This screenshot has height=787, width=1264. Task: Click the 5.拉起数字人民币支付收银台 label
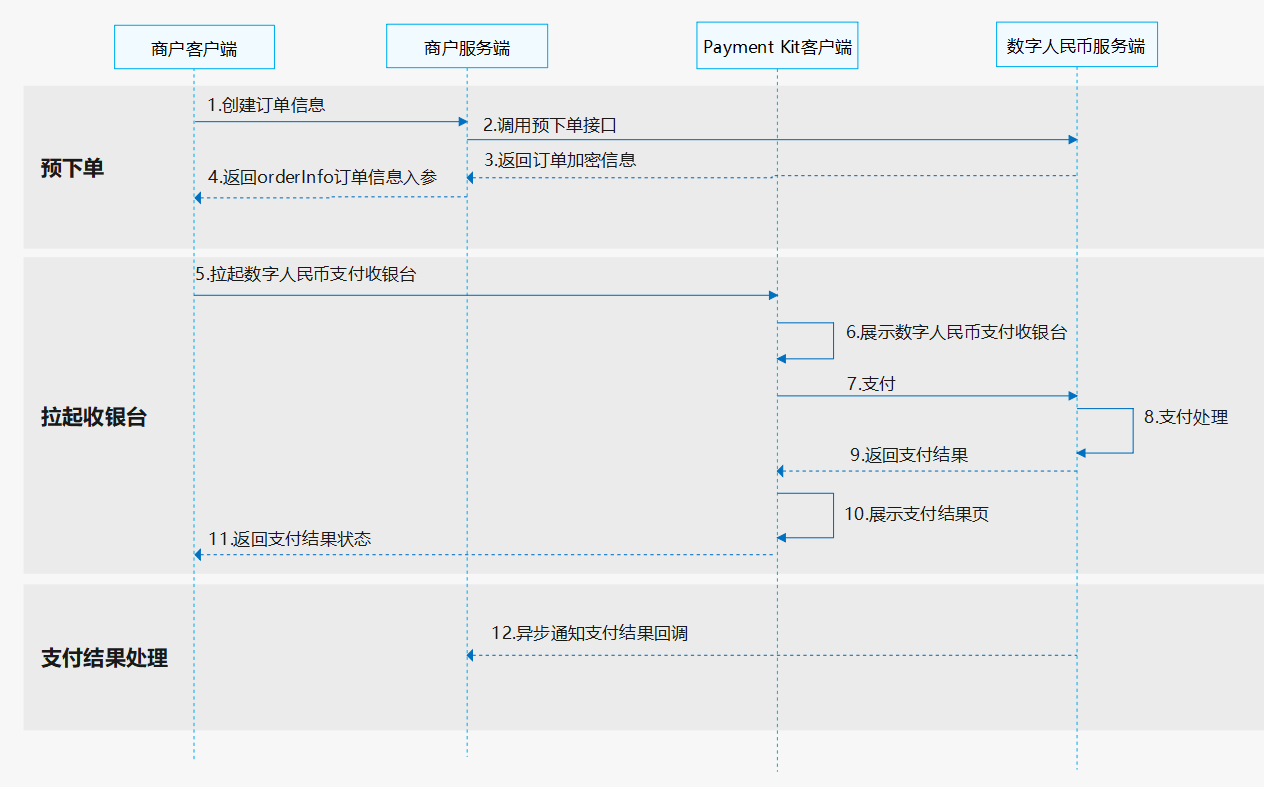tap(305, 274)
